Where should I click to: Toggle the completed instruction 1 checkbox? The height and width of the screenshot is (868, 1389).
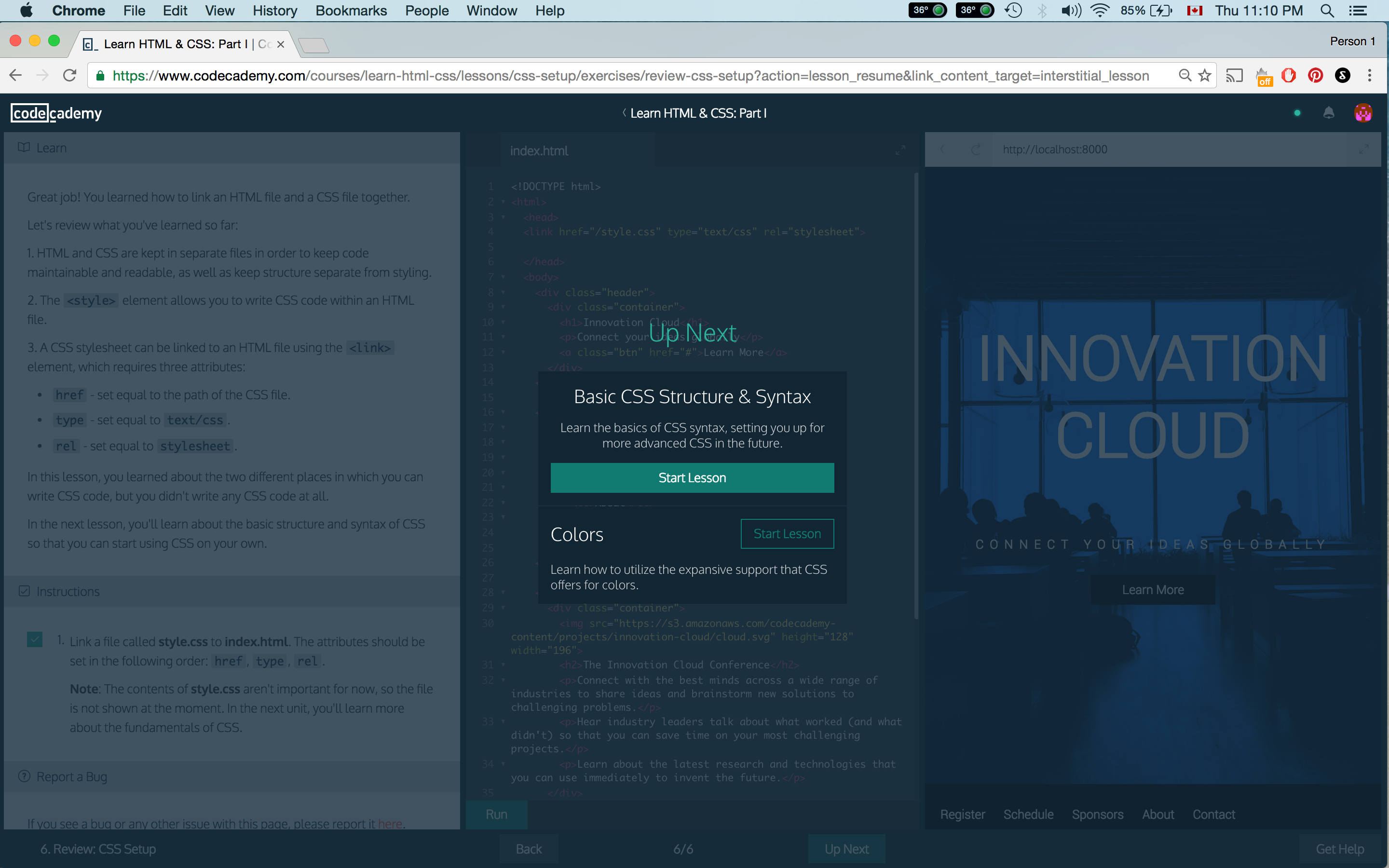coord(35,639)
